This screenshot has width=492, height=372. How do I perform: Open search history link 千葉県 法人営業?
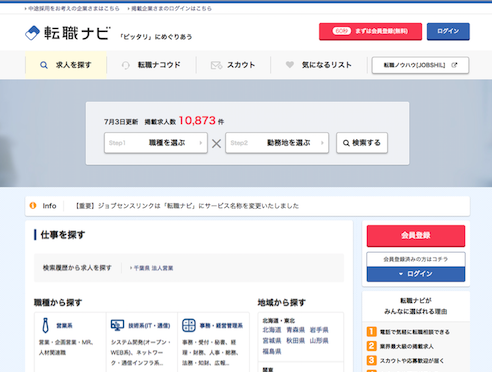click(152, 268)
